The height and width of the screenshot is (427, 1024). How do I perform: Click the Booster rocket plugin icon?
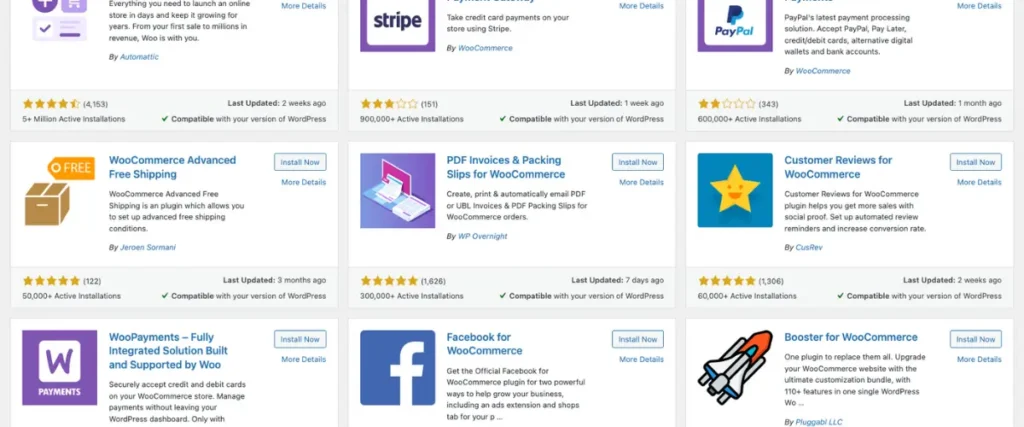pyautogui.click(x=735, y=367)
